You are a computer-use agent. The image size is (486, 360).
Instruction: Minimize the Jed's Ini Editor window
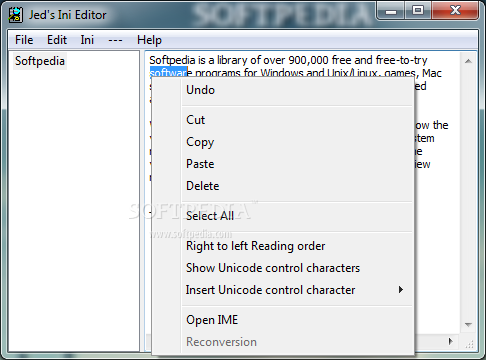pos(391,11)
